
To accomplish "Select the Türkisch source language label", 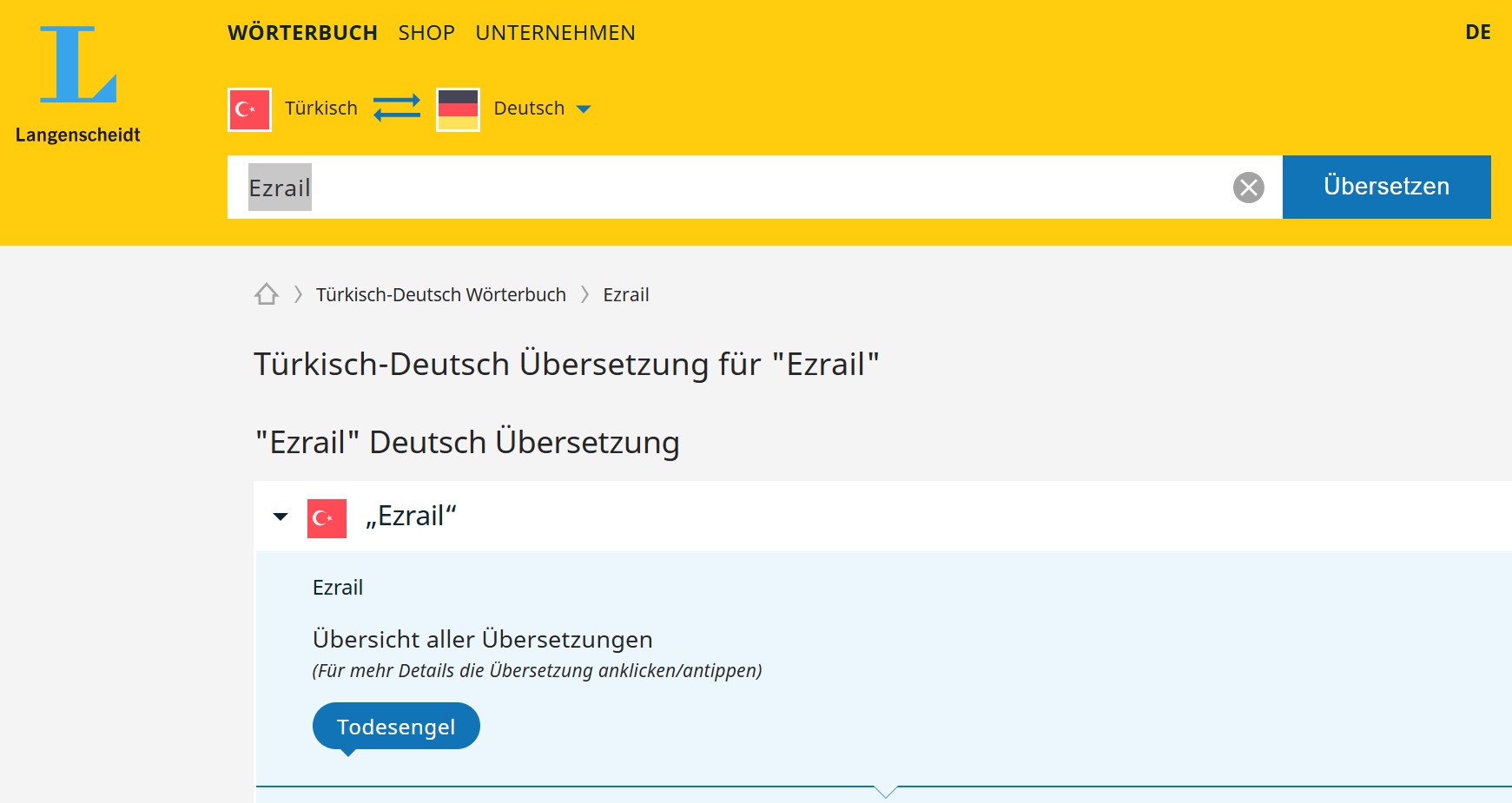I will (321, 109).
